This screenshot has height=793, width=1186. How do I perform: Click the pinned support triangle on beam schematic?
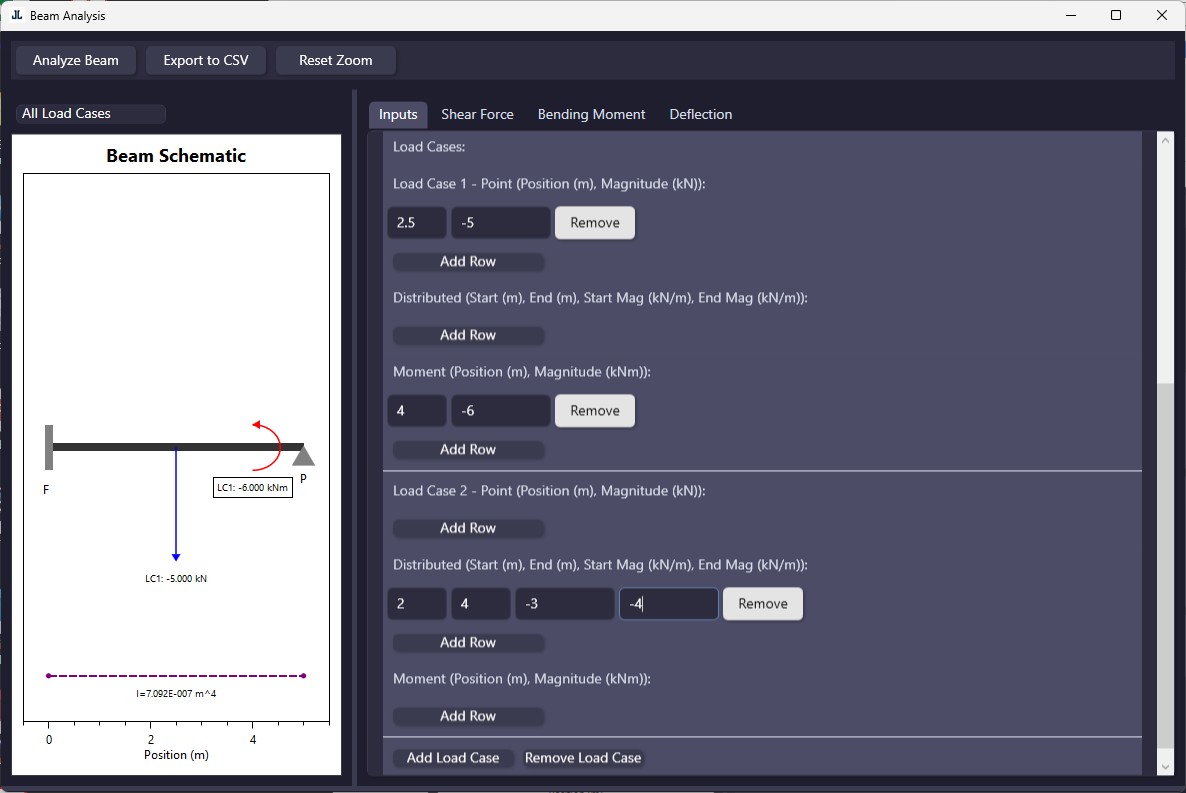tap(304, 456)
